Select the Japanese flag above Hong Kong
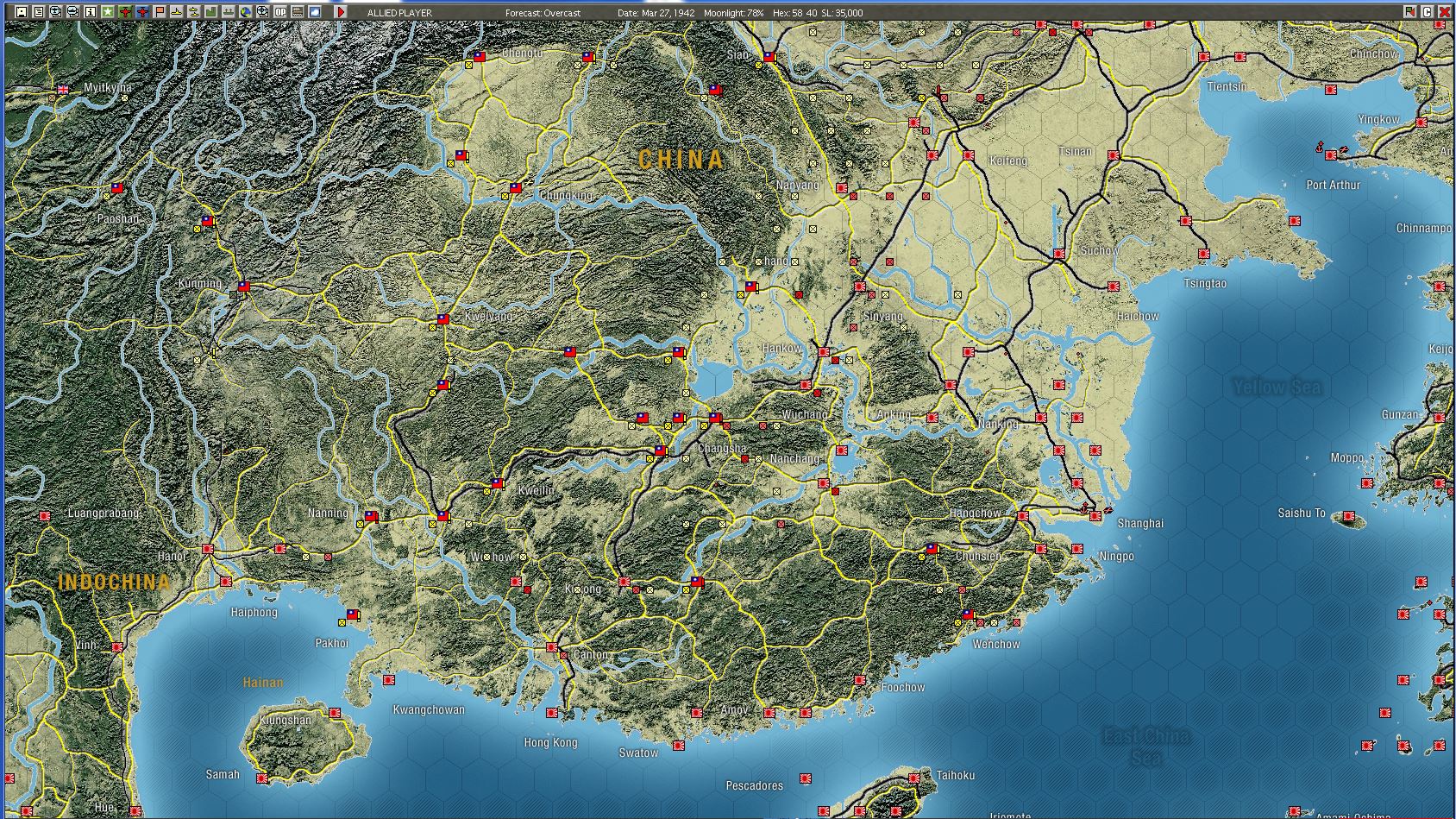This screenshot has width=1456, height=819. click(x=552, y=713)
